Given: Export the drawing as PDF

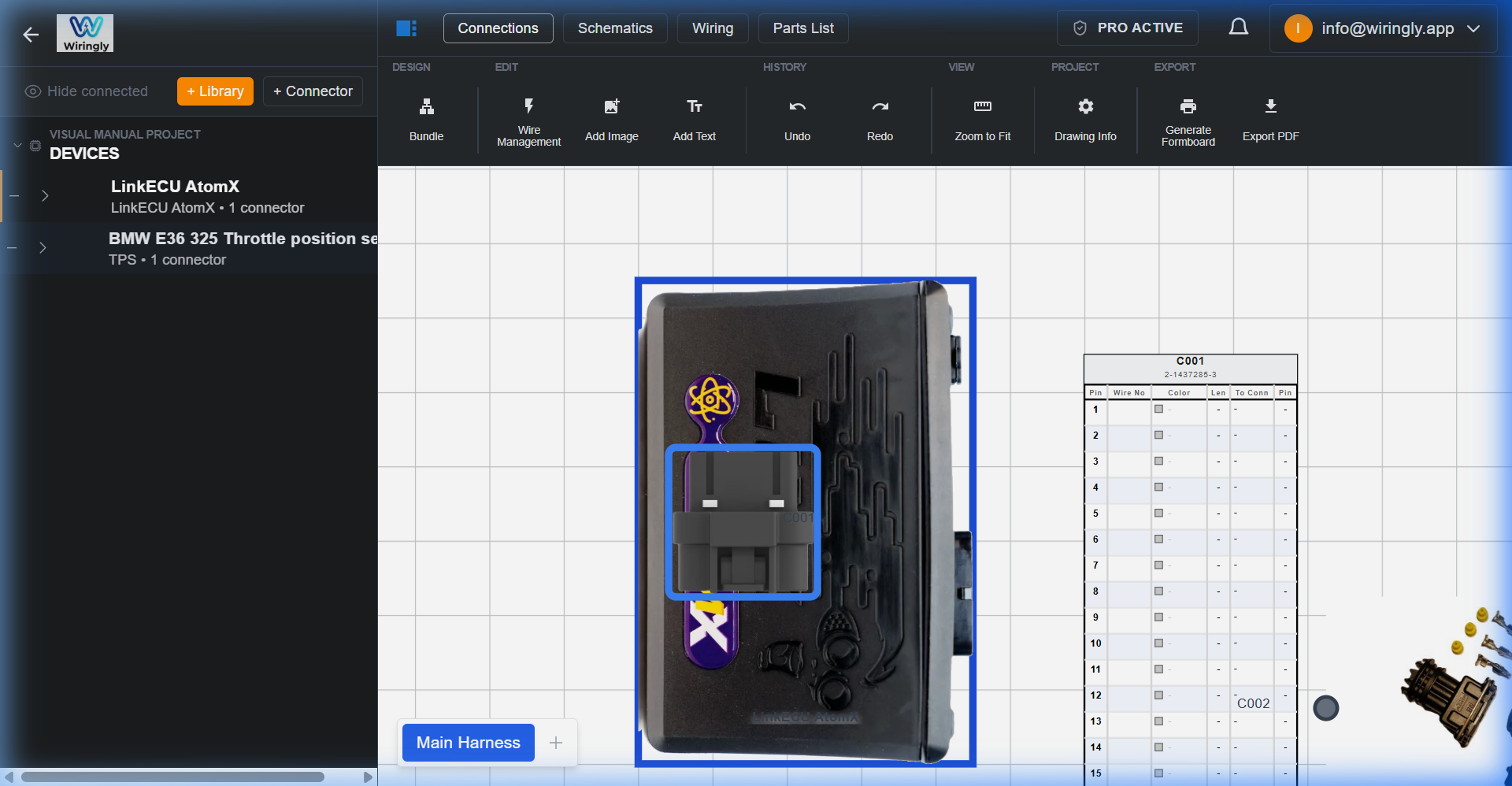Looking at the screenshot, I should pyautogui.click(x=1271, y=120).
